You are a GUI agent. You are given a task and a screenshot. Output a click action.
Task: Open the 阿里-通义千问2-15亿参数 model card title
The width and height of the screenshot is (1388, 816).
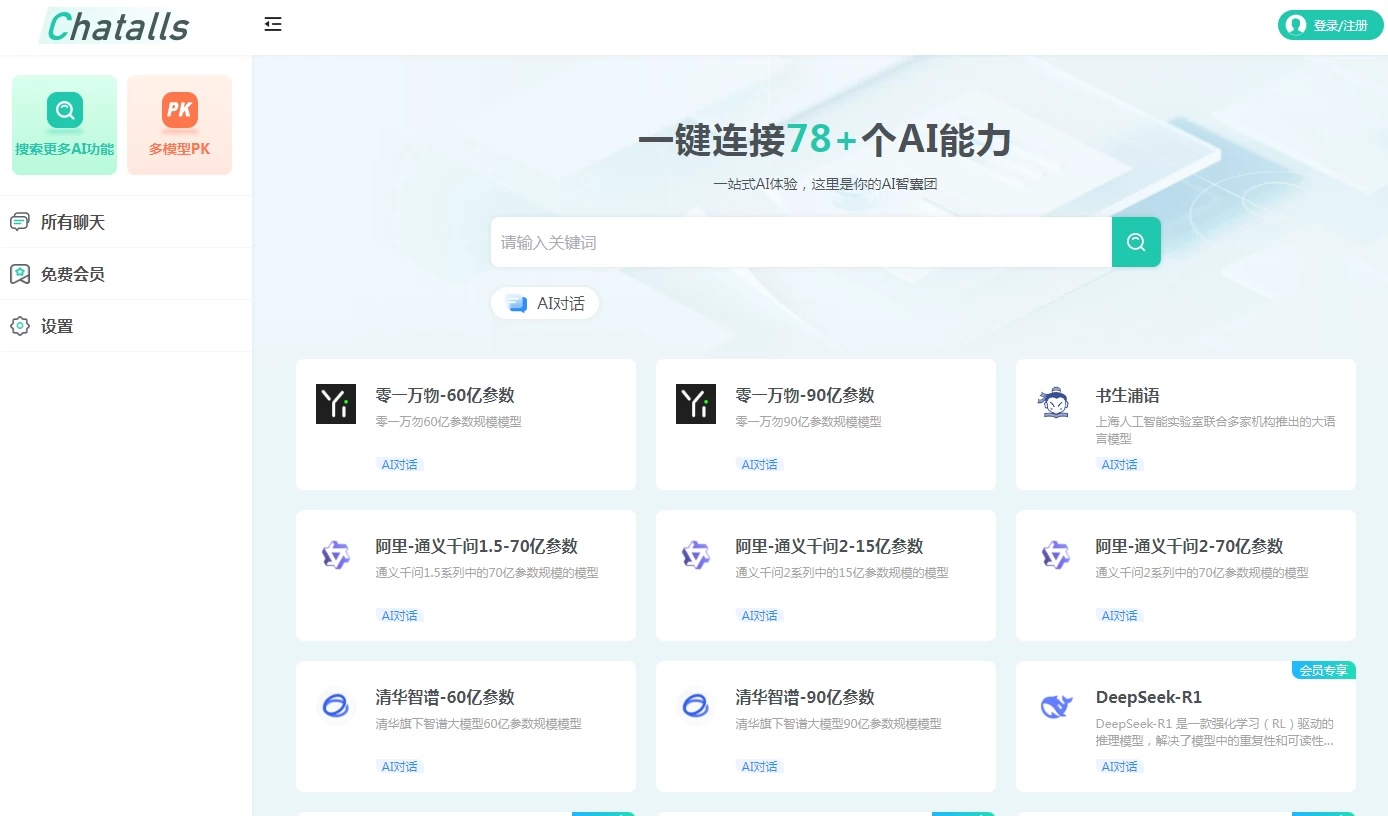coord(829,546)
